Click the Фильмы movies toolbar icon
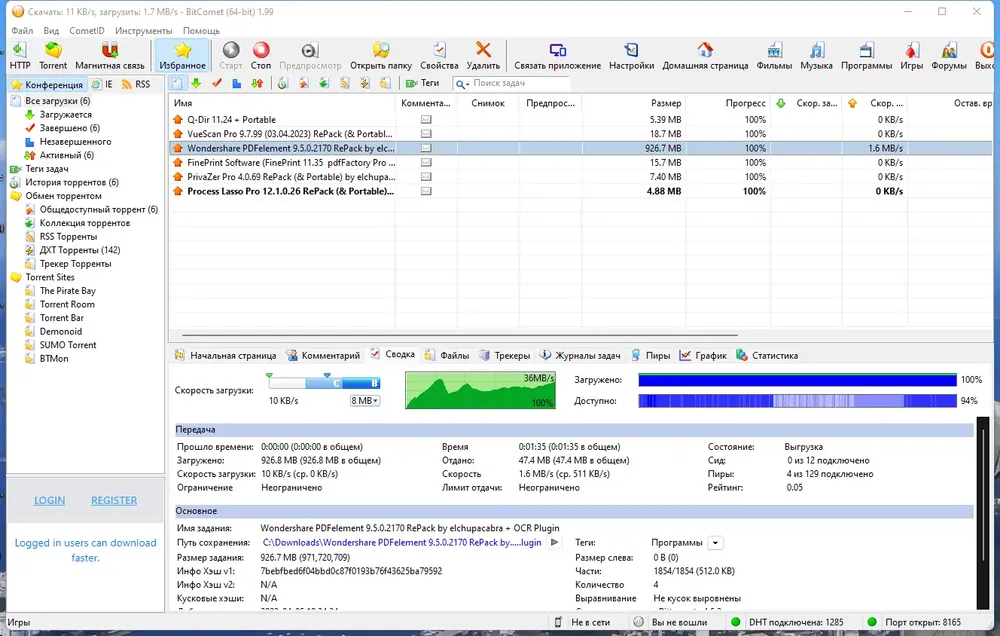This screenshot has width=1000, height=636. (774, 55)
